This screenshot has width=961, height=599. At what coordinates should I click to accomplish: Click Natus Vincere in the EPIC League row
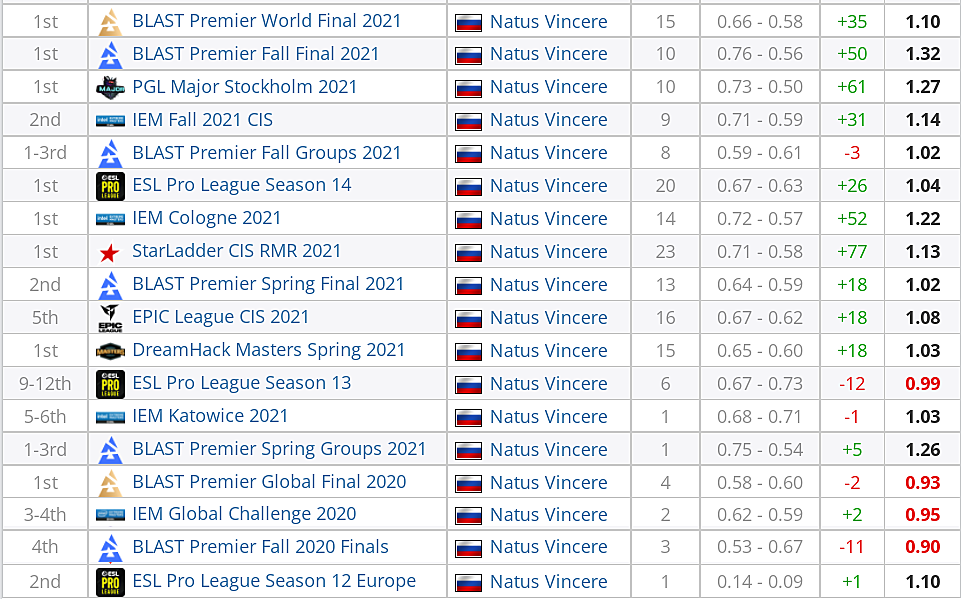point(548,318)
